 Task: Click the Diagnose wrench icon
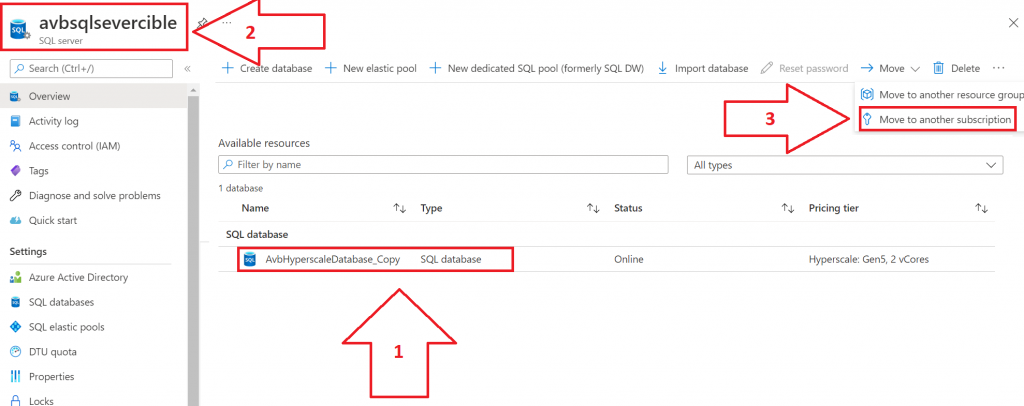[x=16, y=196]
